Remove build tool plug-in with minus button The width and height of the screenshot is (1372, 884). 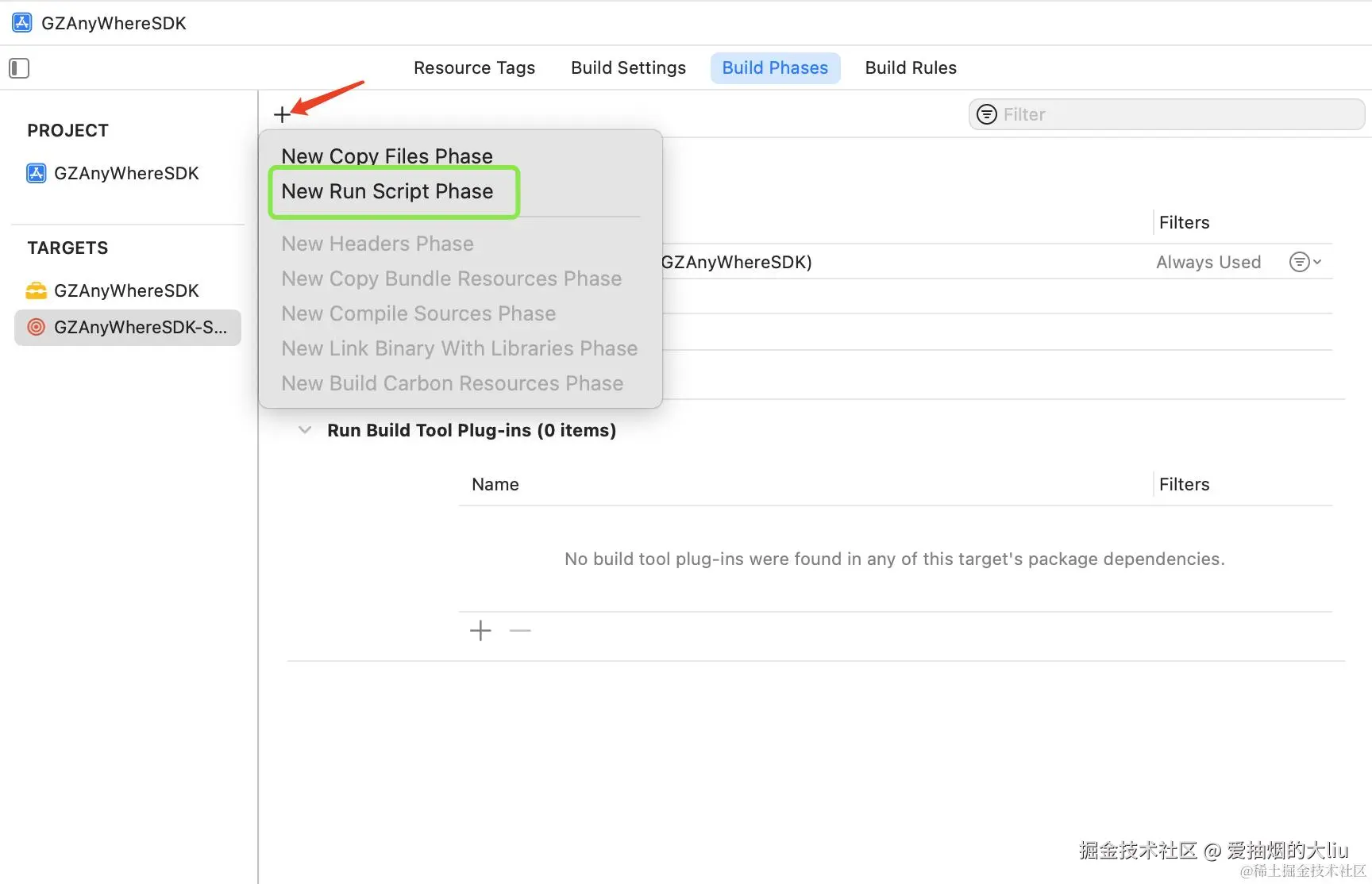click(x=520, y=631)
